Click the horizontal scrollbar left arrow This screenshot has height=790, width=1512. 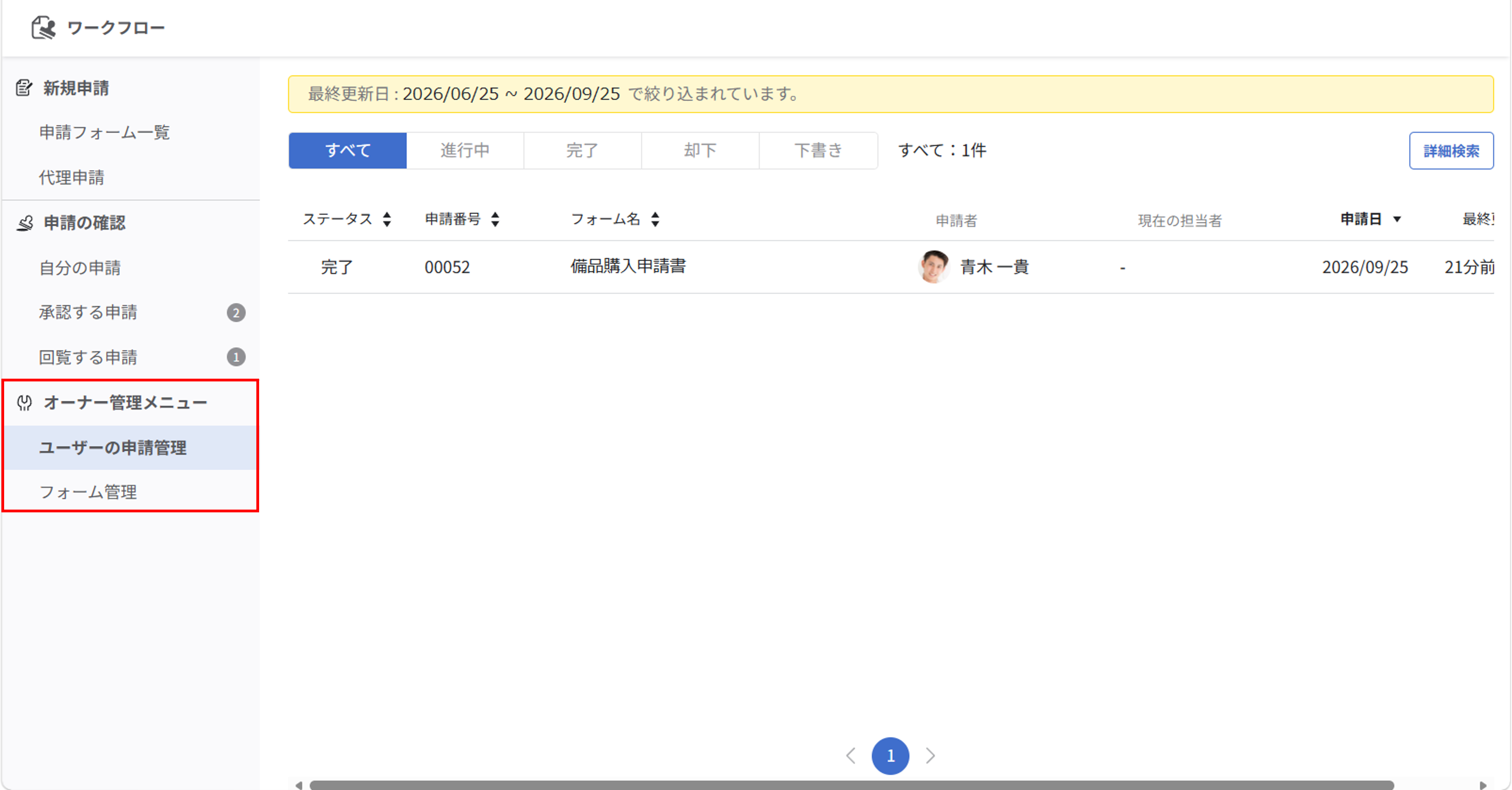pos(299,785)
